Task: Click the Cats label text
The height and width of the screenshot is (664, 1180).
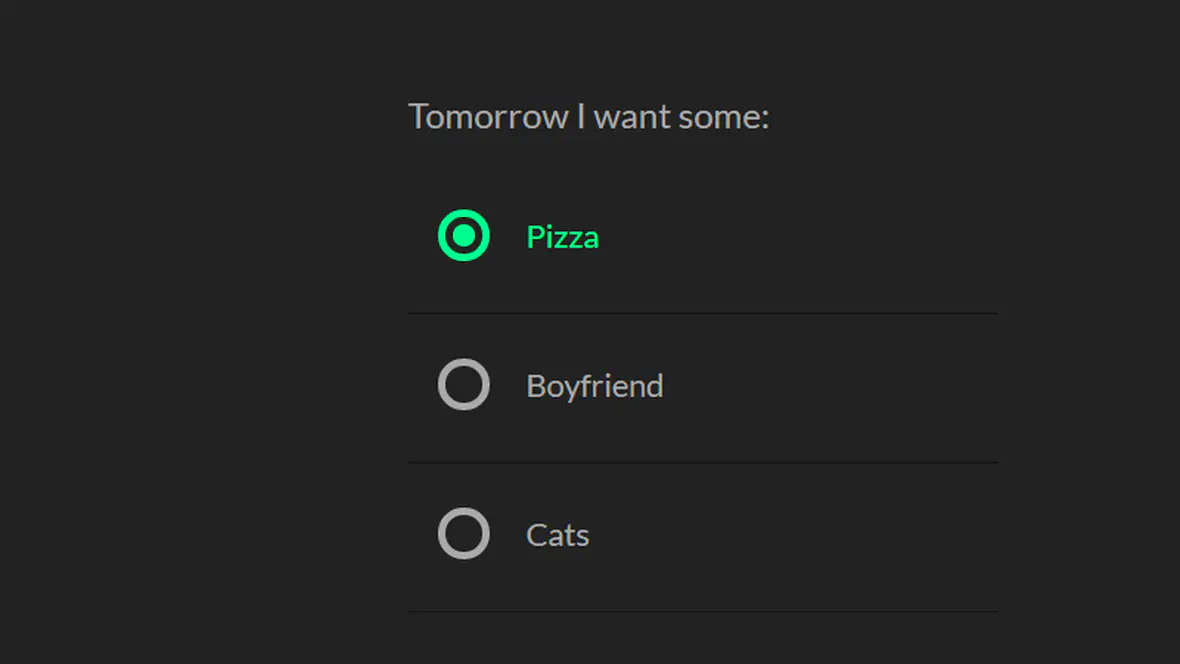Action: click(557, 535)
